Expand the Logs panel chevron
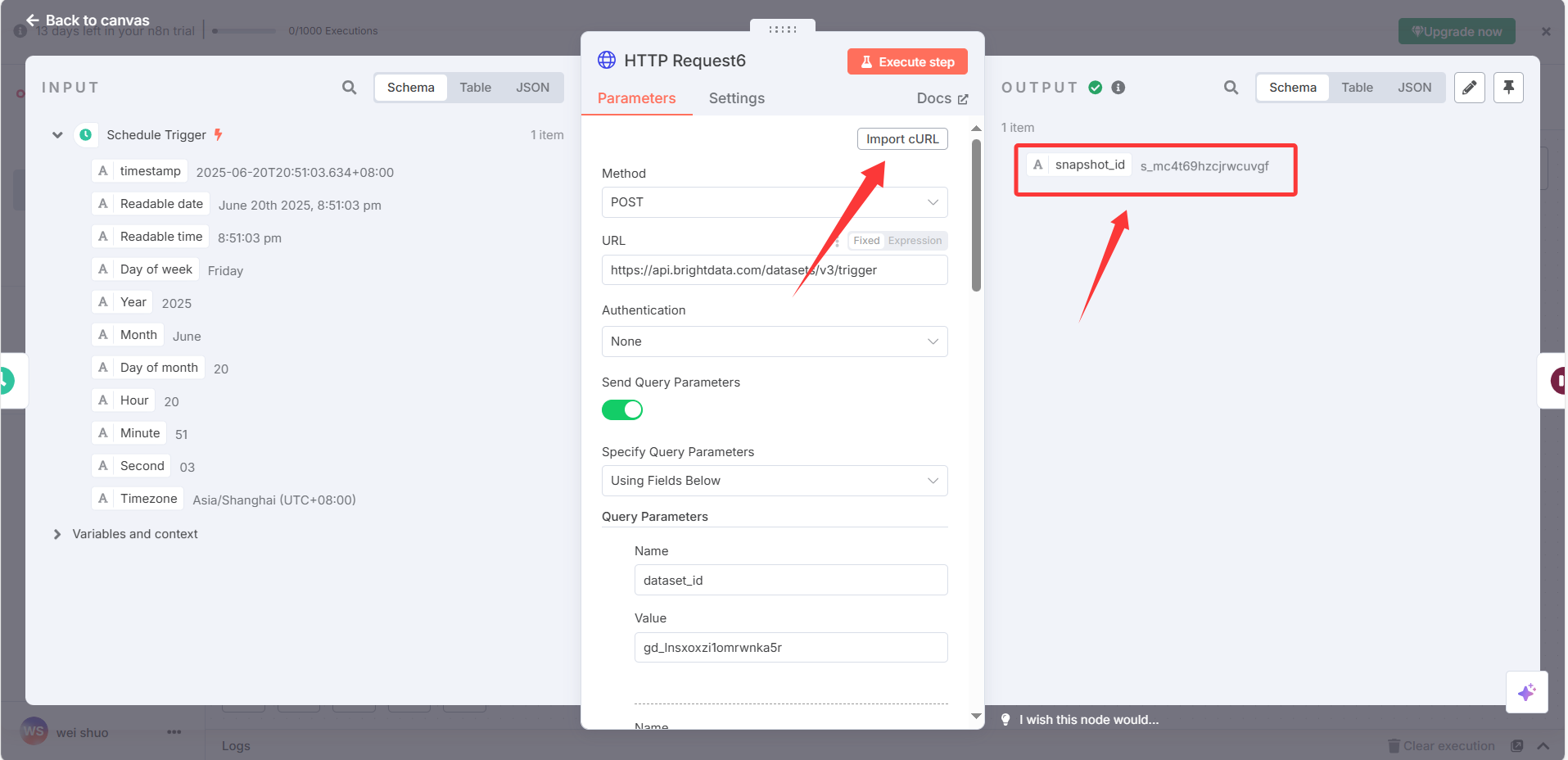Screen dimensions: 1568x760 pyautogui.click(x=1543, y=746)
